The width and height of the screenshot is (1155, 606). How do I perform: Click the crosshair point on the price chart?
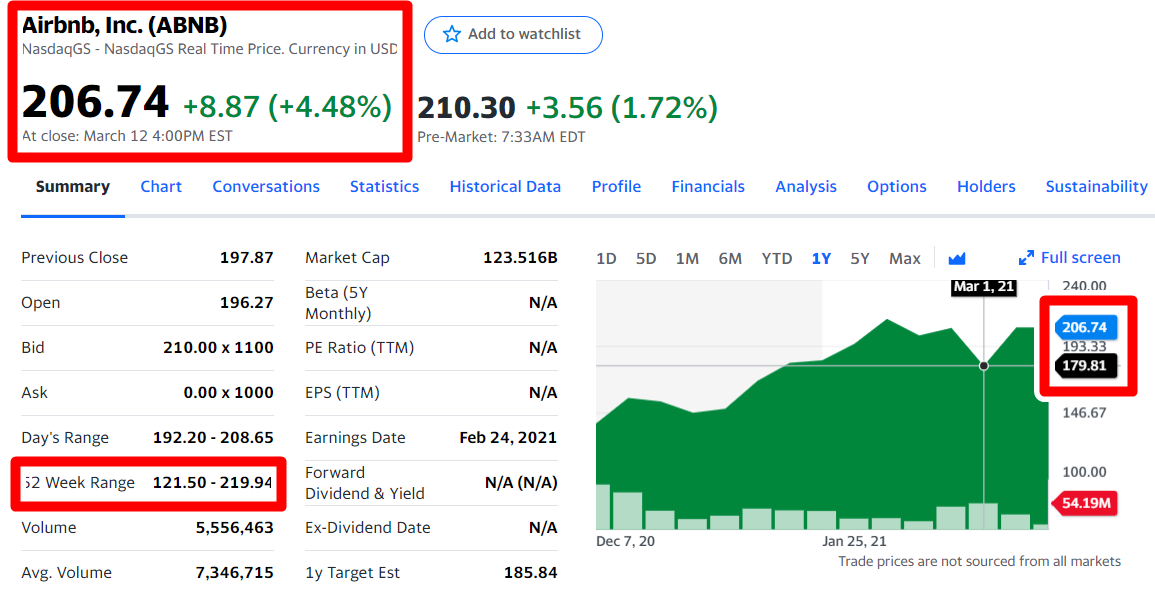coord(983,365)
